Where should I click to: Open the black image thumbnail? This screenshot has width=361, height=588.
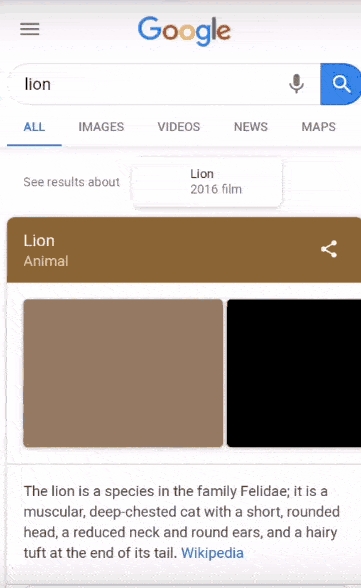[x=294, y=373]
